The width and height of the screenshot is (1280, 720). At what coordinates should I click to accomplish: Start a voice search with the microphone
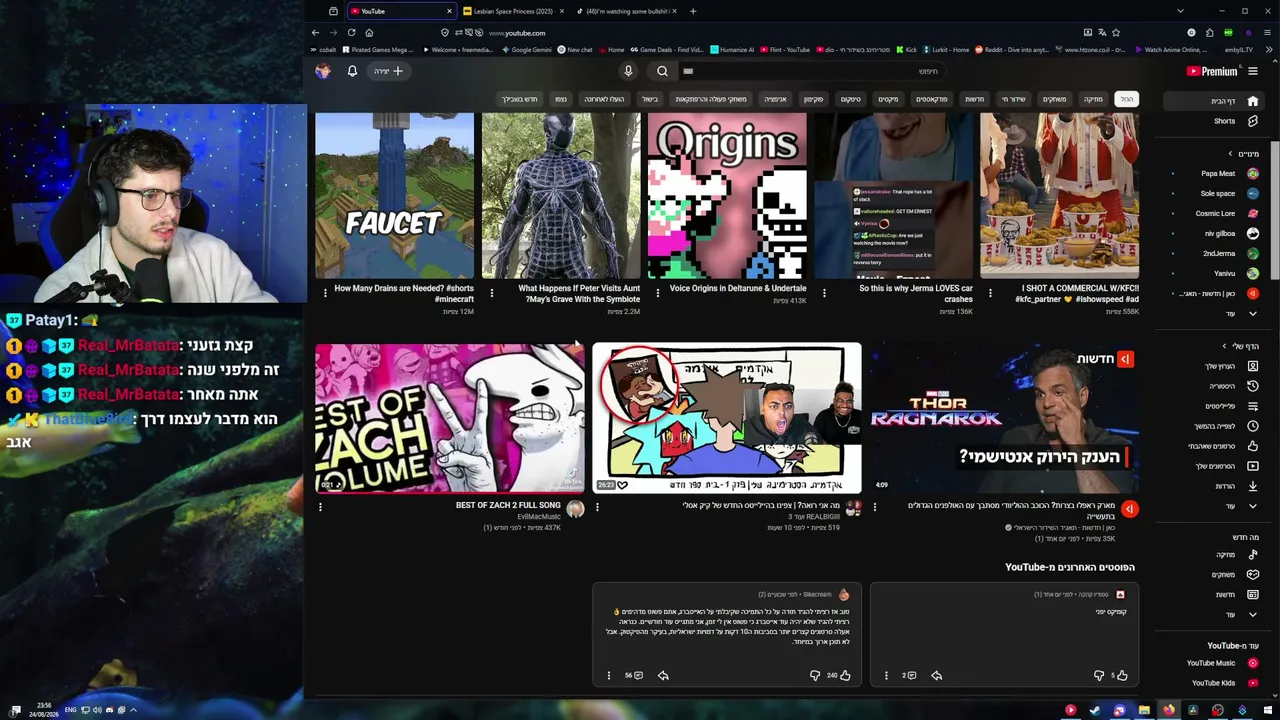click(628, 71)
